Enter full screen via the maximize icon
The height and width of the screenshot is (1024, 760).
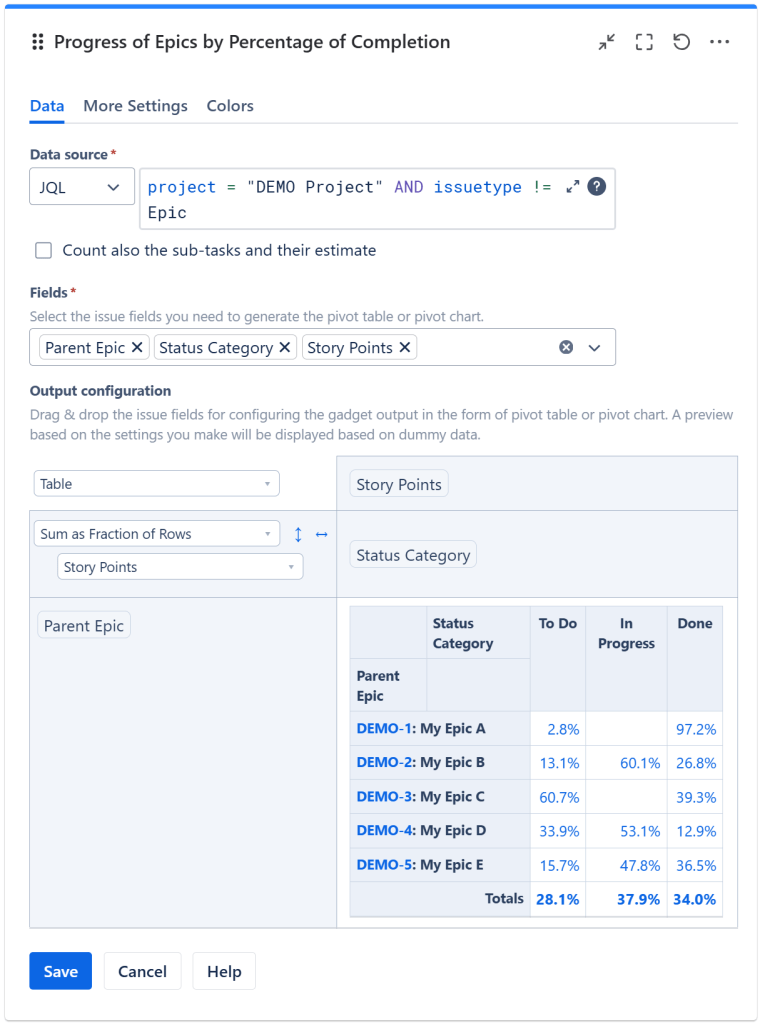pos(644,42)
